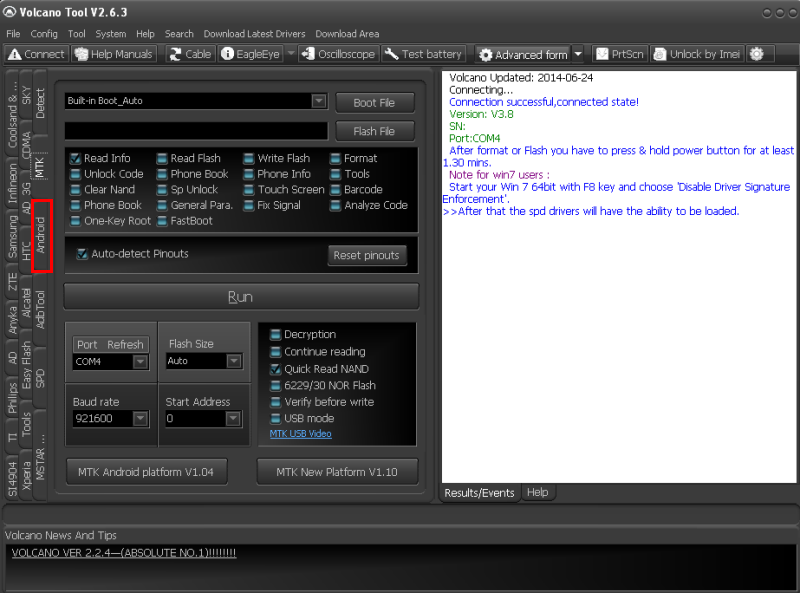Open the Baud rate 921600 dropdown

coord(140,419)
